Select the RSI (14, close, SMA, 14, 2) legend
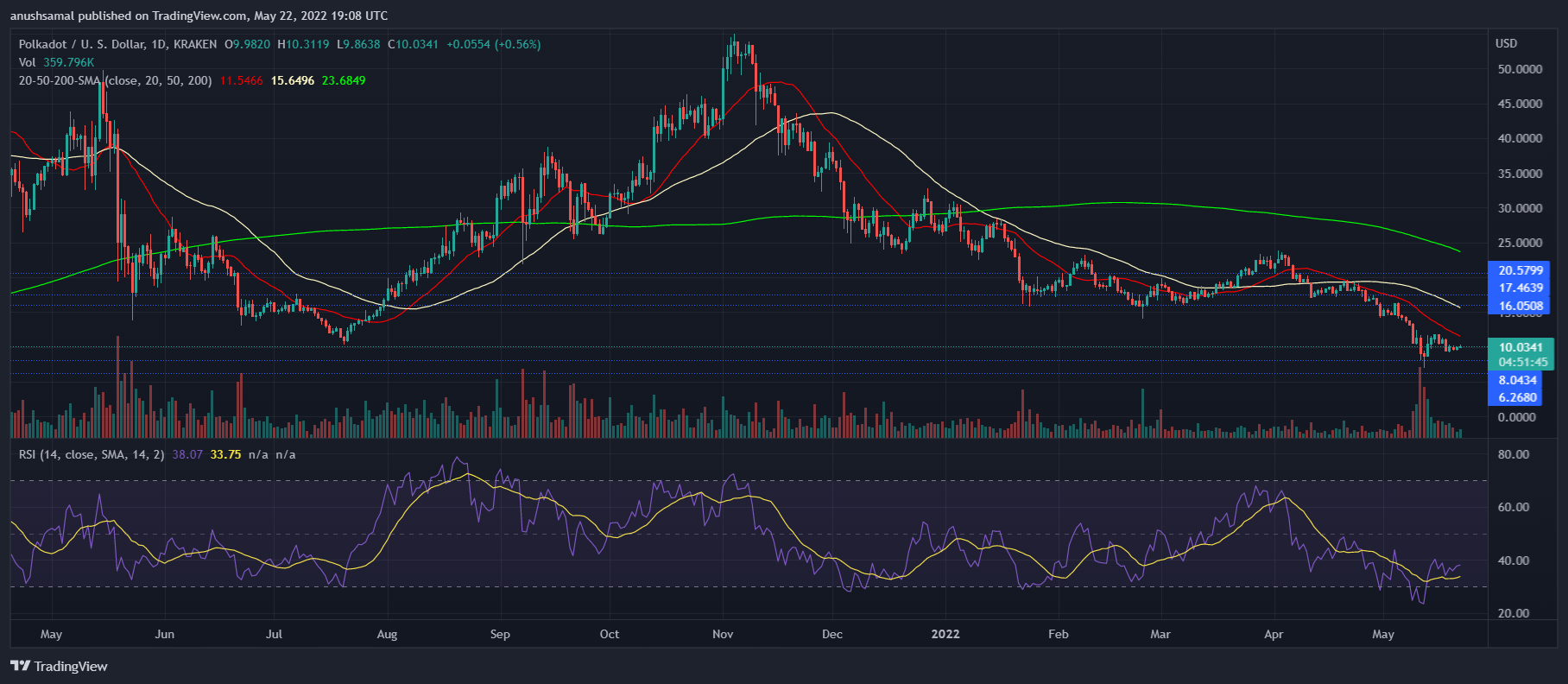Viewport: 1568px width, 684px height. click(x=92, y=454)
